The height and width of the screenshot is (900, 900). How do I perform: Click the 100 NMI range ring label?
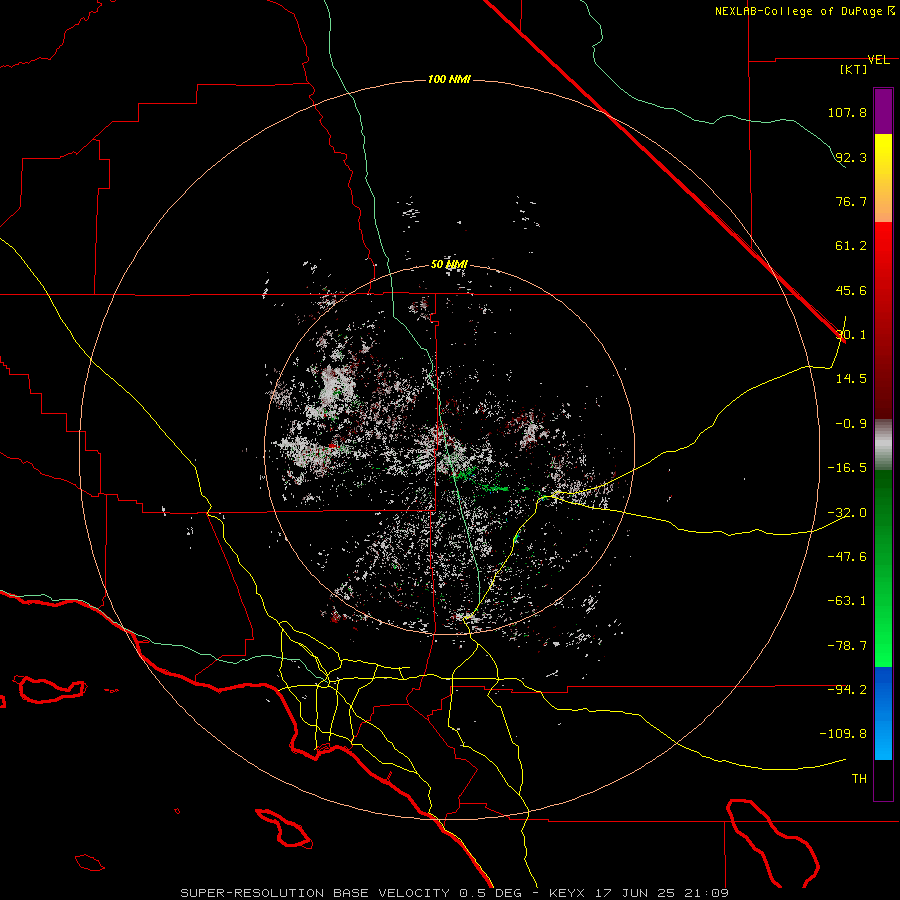tap(449, 79)
